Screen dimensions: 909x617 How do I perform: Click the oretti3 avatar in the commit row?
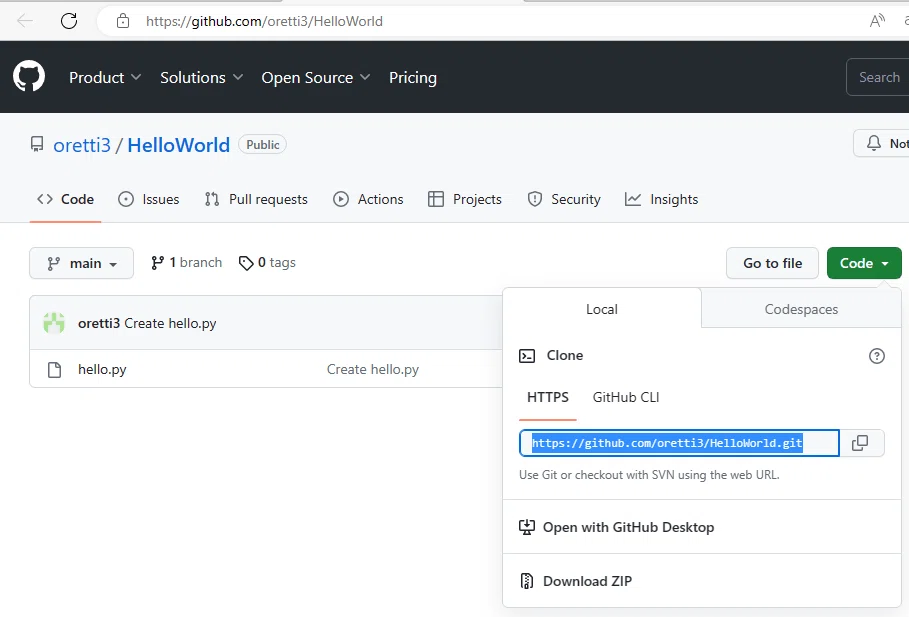54,323
